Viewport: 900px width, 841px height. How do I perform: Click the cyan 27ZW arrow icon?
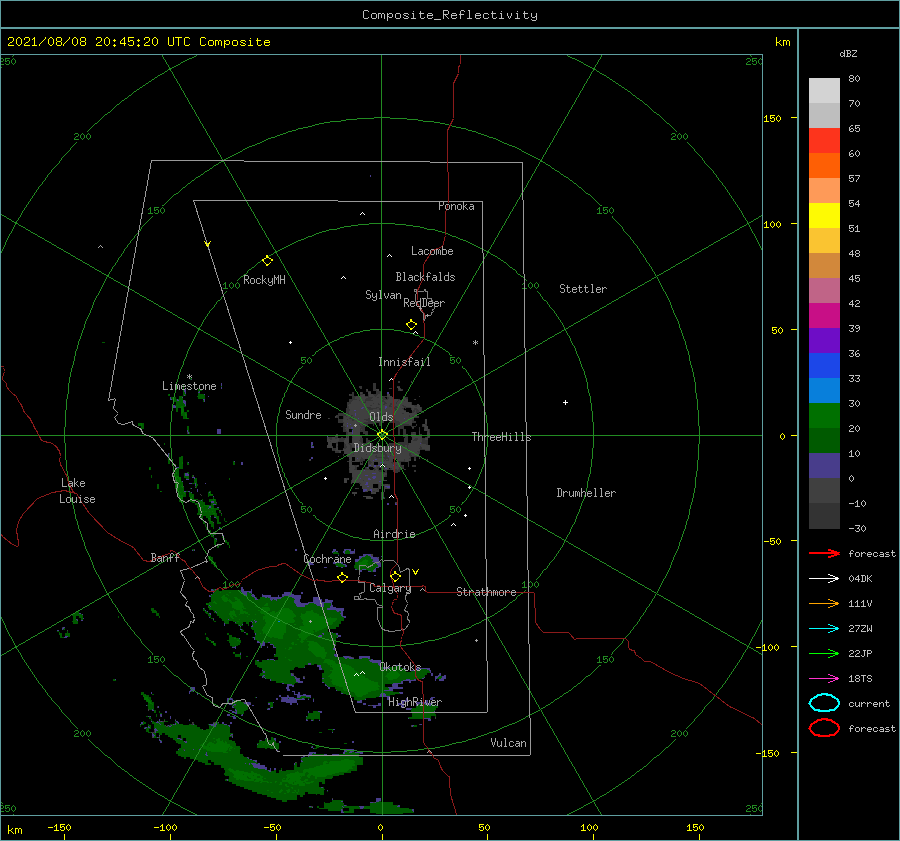824,629
